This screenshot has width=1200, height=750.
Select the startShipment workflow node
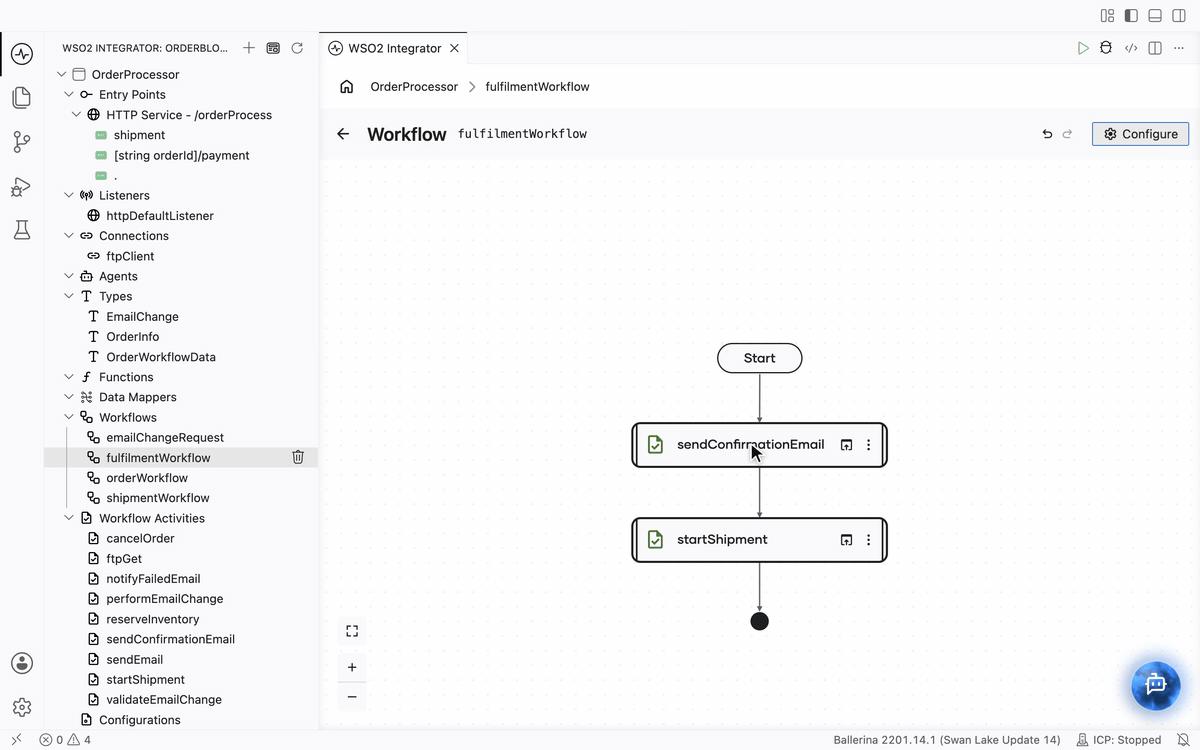point(759,540)
